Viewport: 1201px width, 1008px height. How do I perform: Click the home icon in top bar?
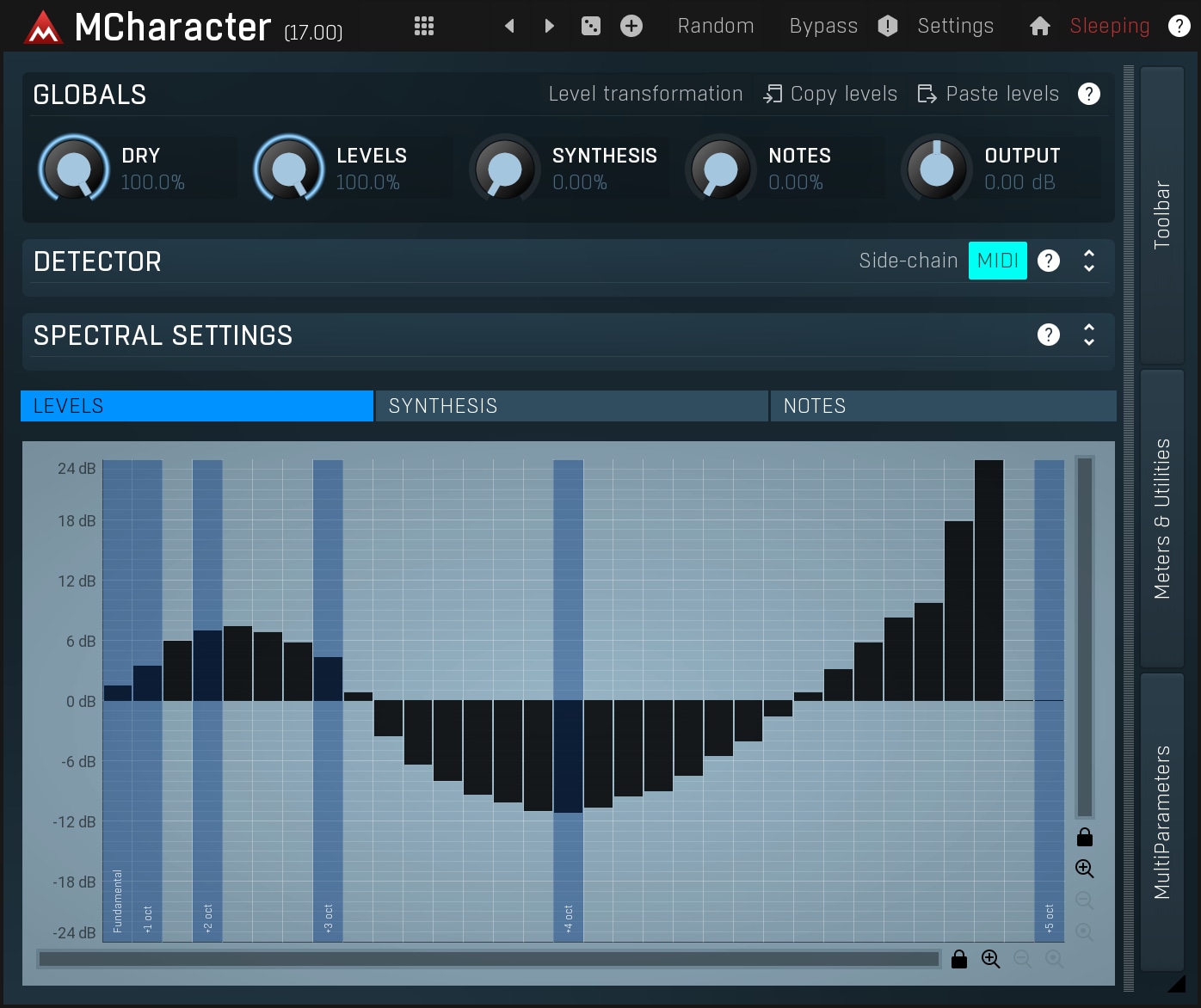[x=1039, y=26]
